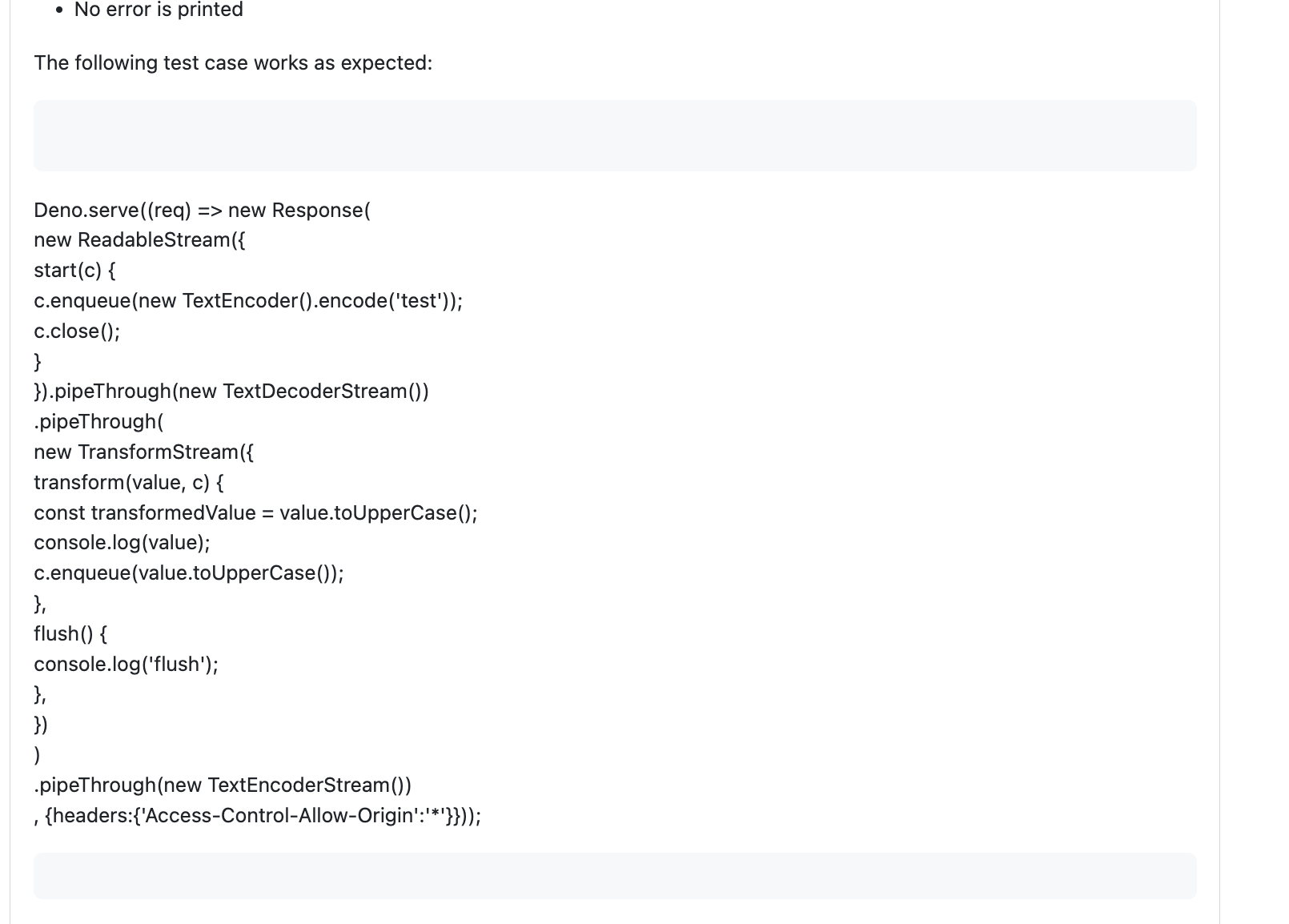Click the line with 'new TextEncoderStream()'
Screen dimensions: 1289x924
tap(223, 785)
